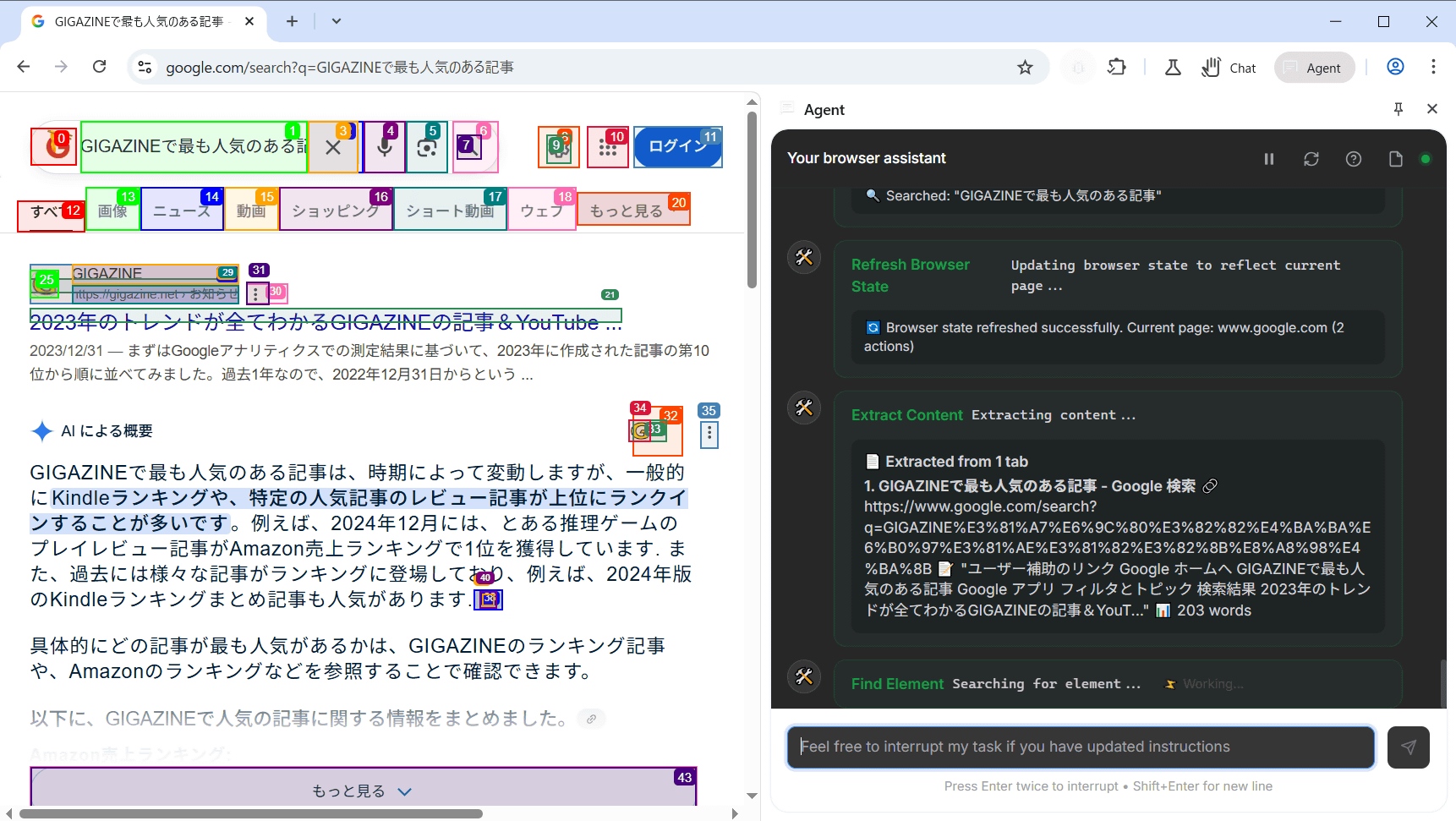Open assistant help question-mark icon
Screen dimensions: 1456x821
[1353, 159]
